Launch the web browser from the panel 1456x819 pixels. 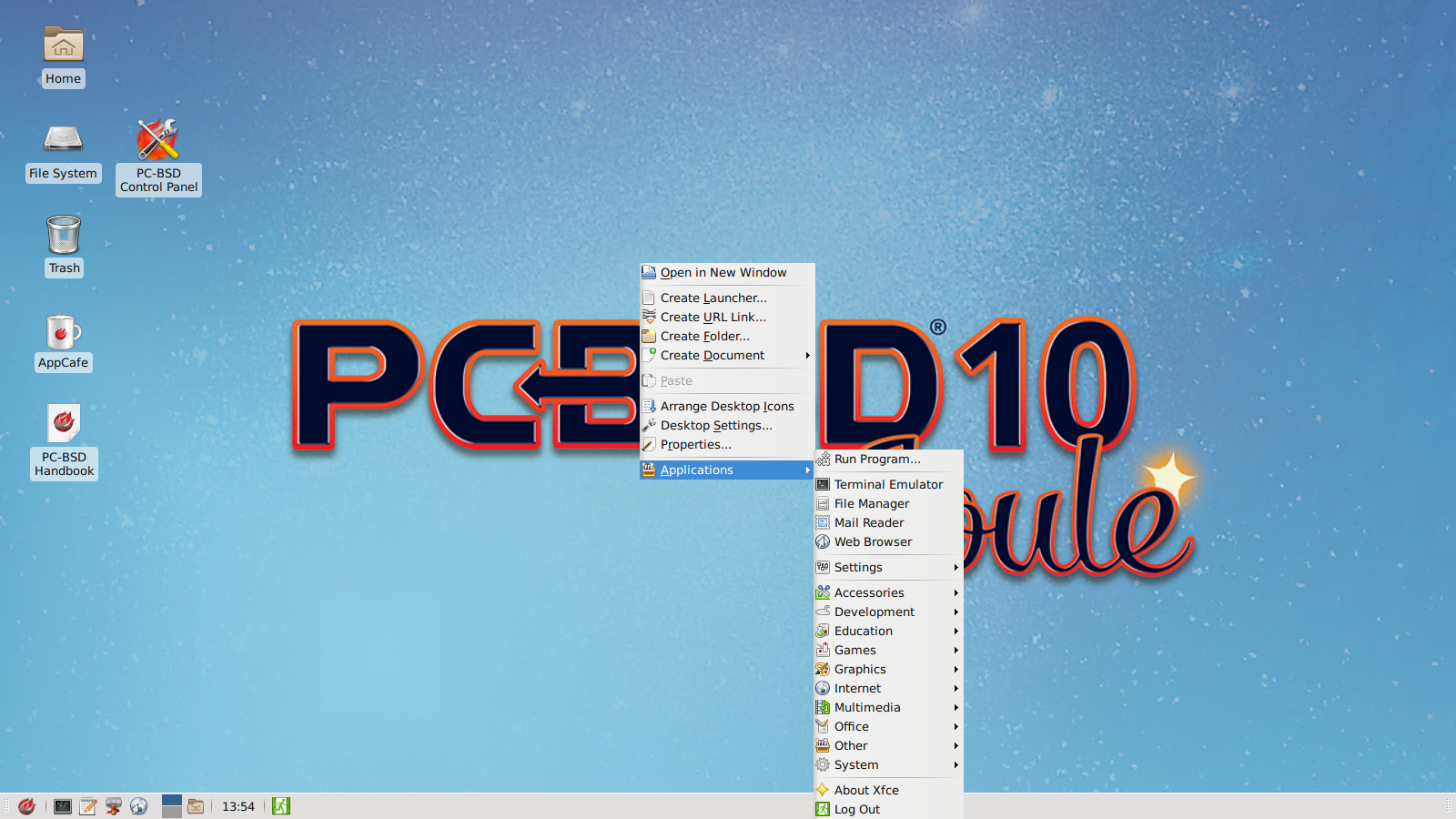[139, 806]
